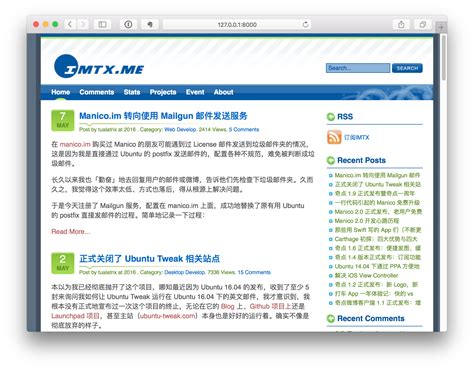The height and width of the screenshot is (370, 474).
Task: Reload the page with the refresh icon
Action: (x=305, y=24)
